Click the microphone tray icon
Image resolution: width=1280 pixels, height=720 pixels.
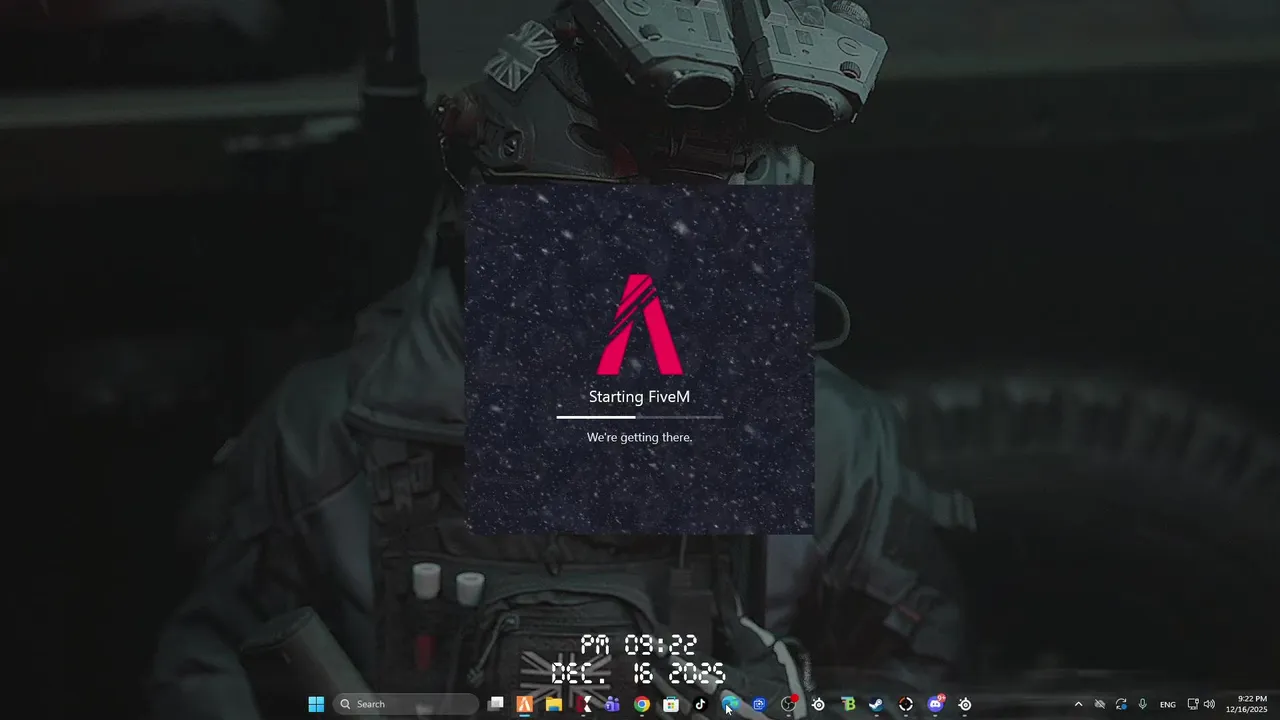click(x=1142, y=704)
